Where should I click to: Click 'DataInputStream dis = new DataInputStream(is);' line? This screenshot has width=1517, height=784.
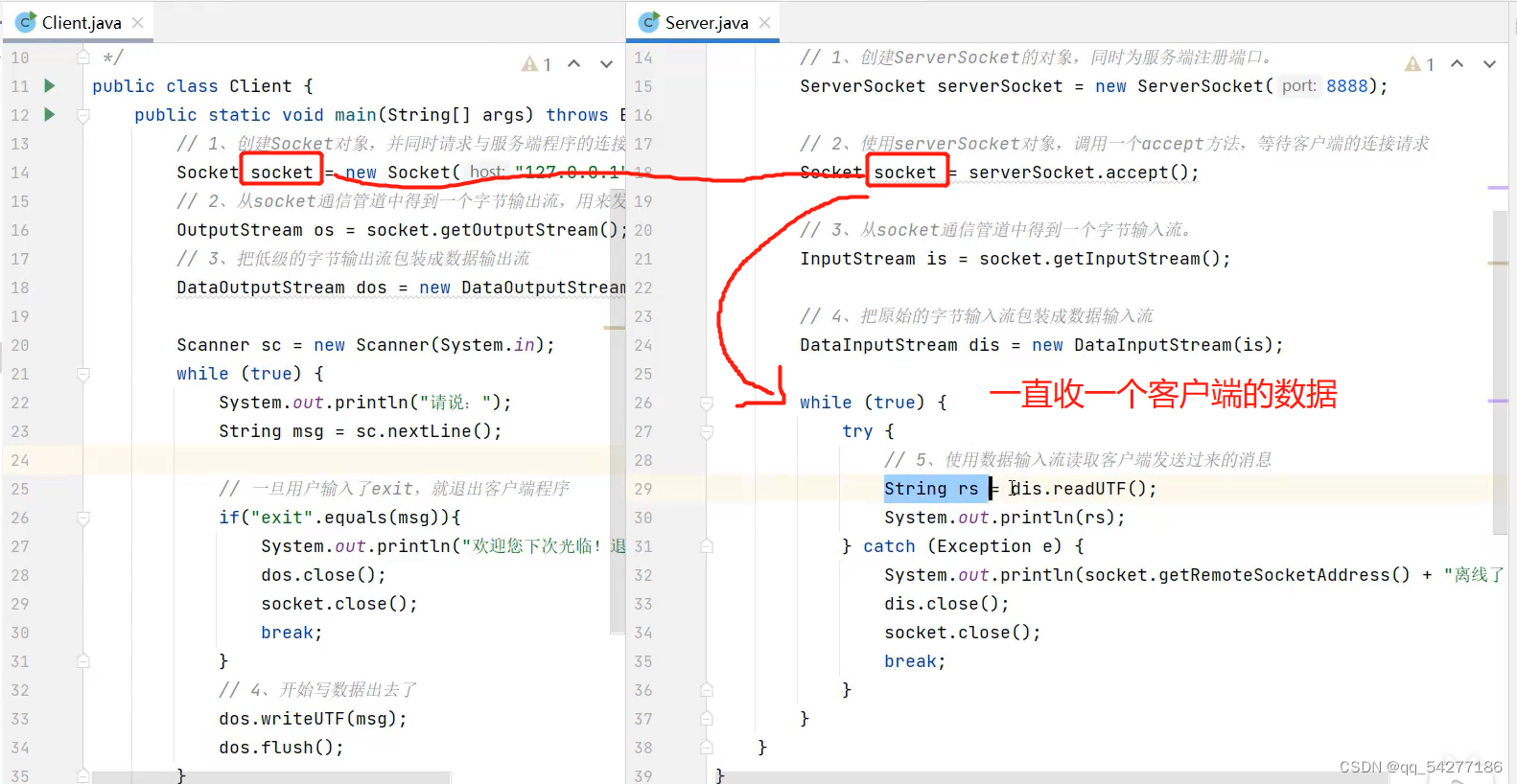[x=1041, y=345]
